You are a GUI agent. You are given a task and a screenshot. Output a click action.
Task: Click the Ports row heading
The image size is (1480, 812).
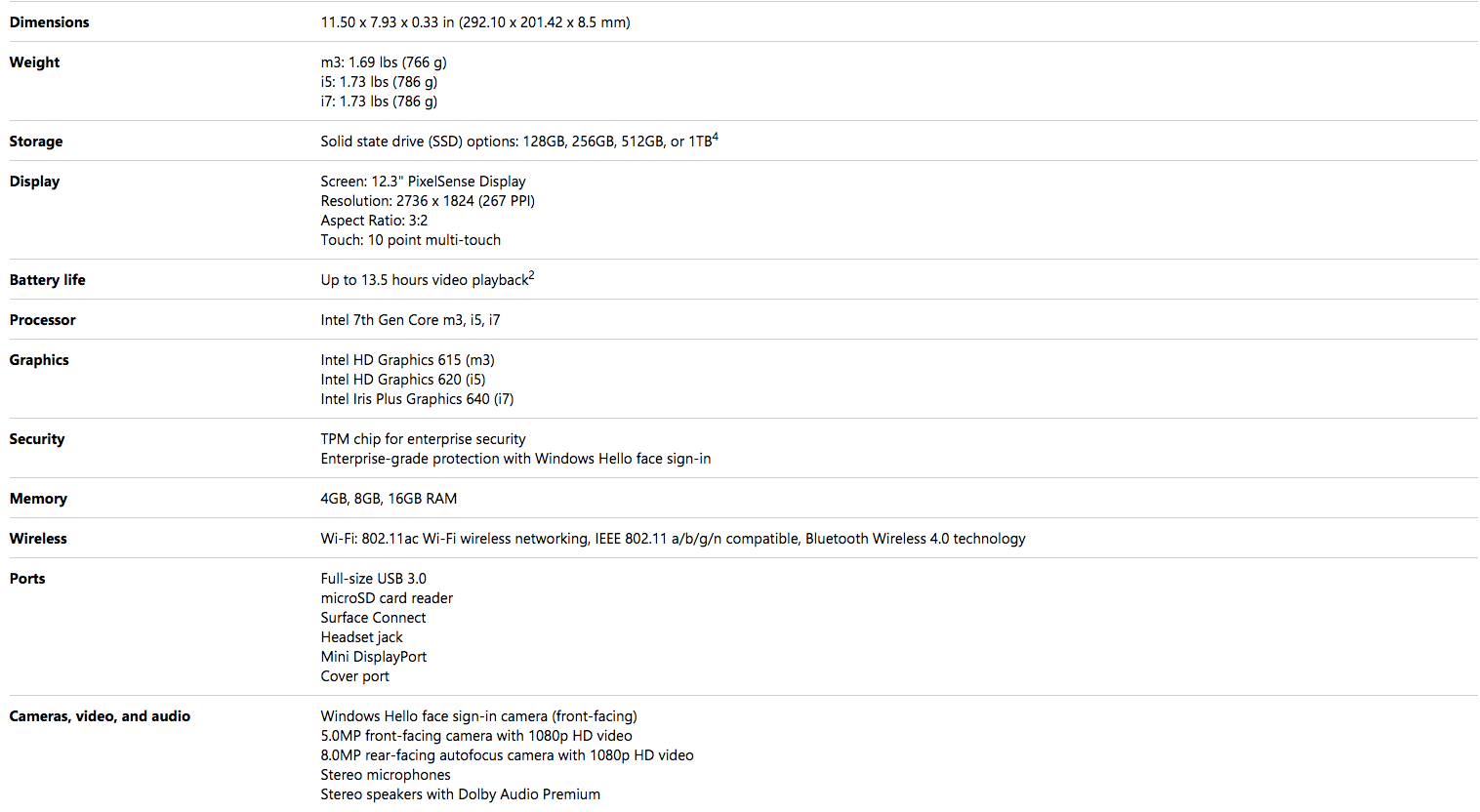click(x=27, y=579)
